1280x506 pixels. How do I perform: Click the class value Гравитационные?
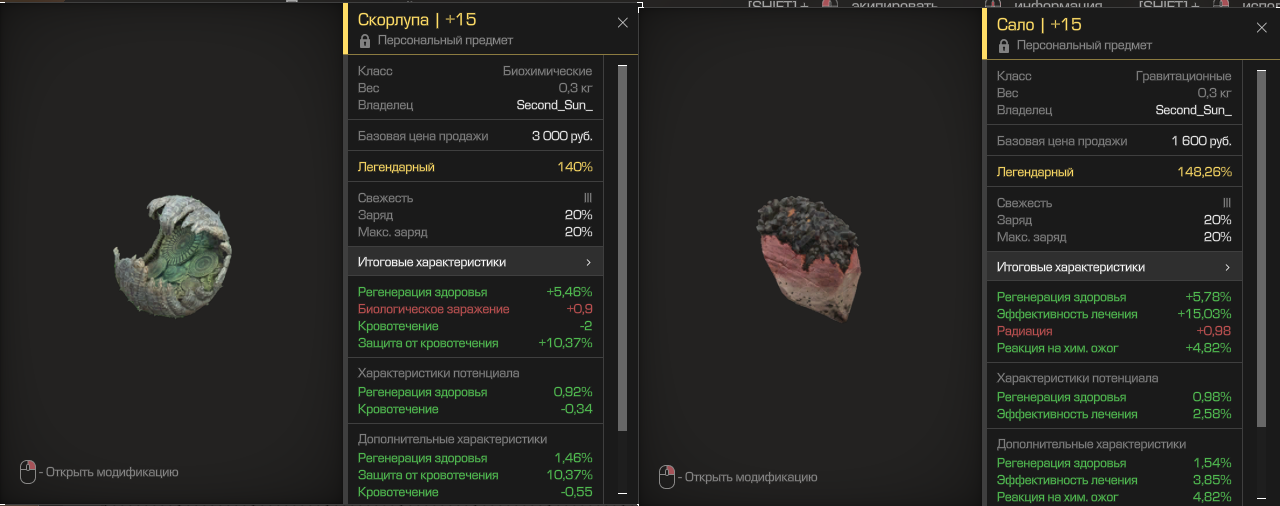[1183, 76]
